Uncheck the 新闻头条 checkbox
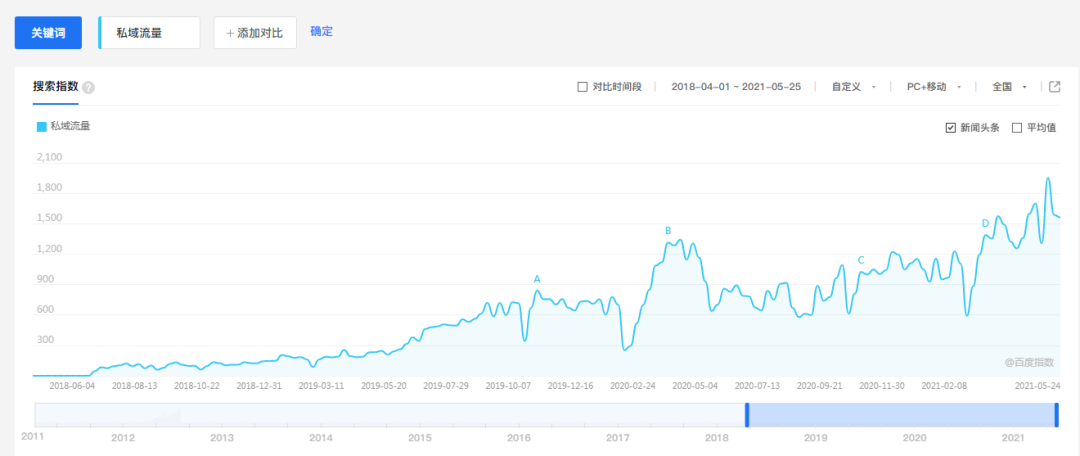The height and width of the screenshot is (456, 1080). coord(950,128)
